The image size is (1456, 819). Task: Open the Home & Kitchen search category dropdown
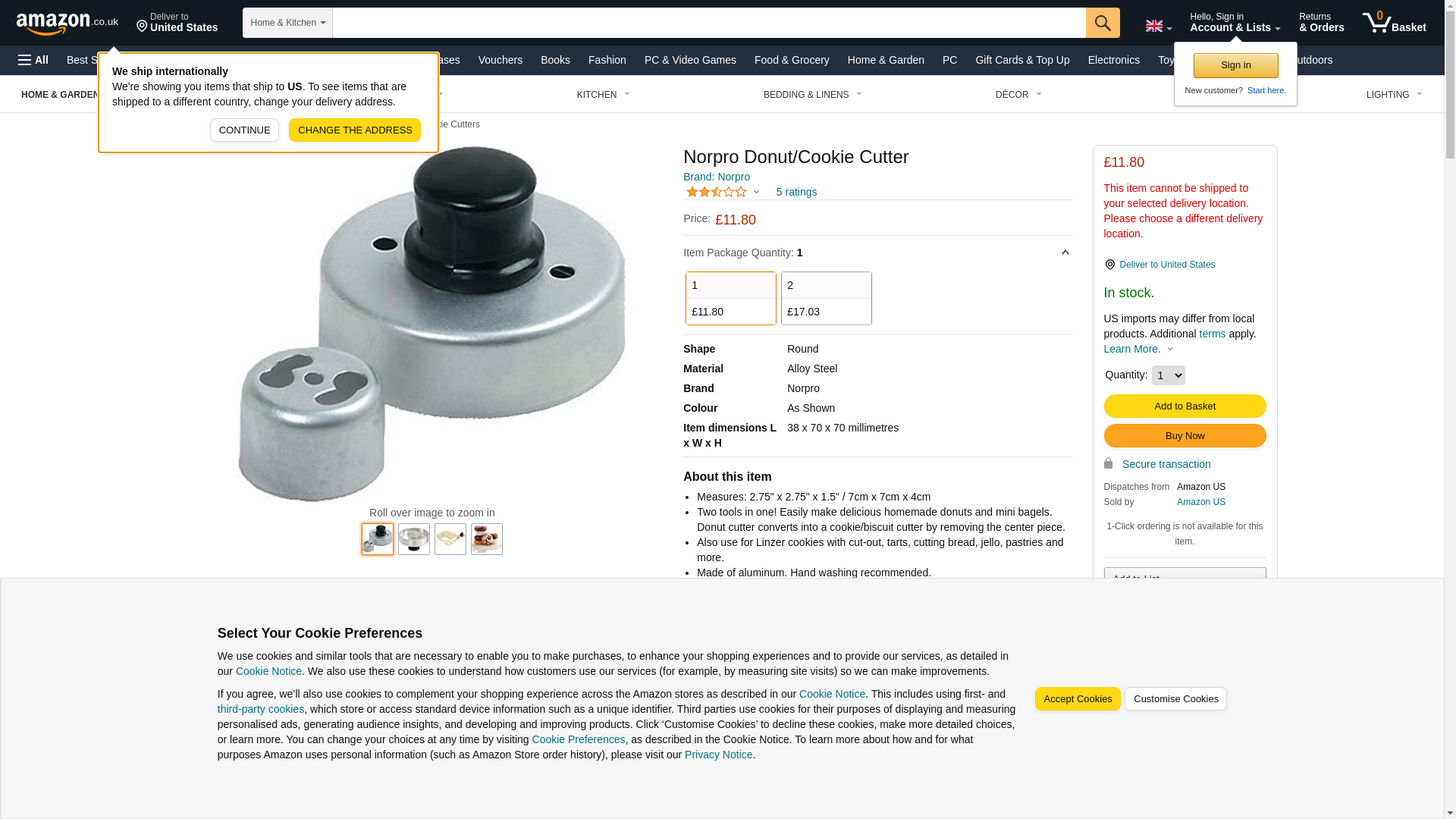(x=287, y=23)
